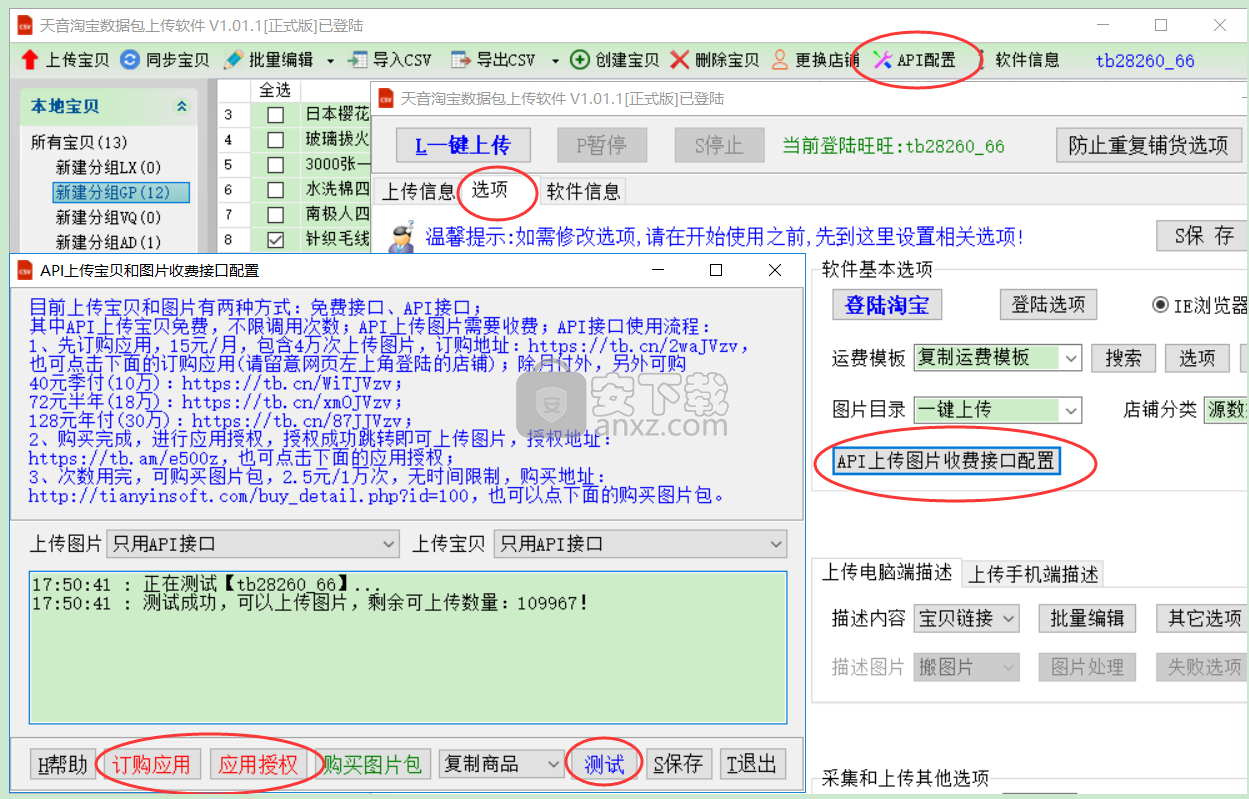Select 所有宝贝(13) in the tree
The width and height of the screenshot is (1249, 799).
tap(79, 142)
